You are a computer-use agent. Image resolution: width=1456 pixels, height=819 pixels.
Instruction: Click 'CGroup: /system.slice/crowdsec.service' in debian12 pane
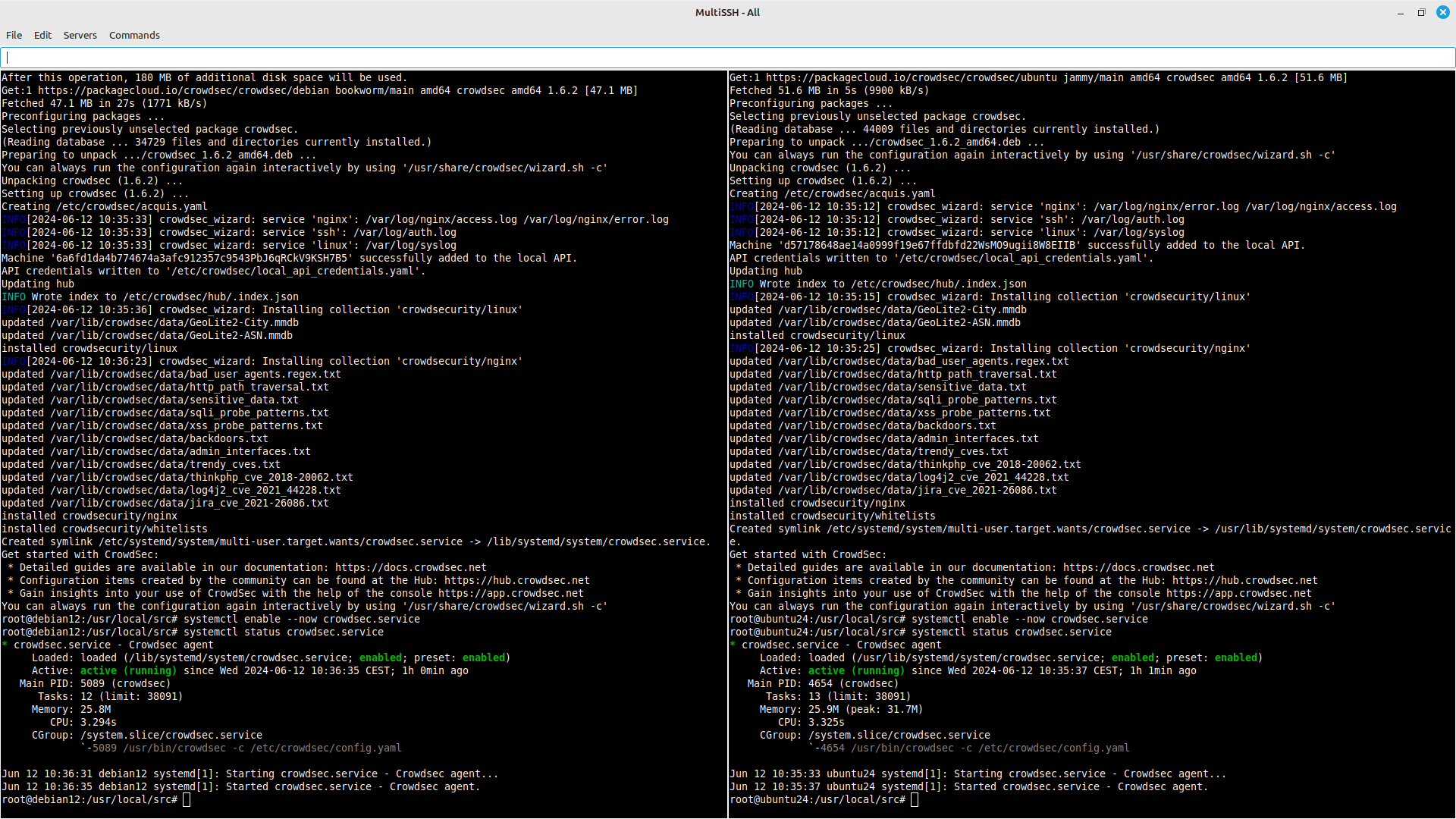pos(147,735)
